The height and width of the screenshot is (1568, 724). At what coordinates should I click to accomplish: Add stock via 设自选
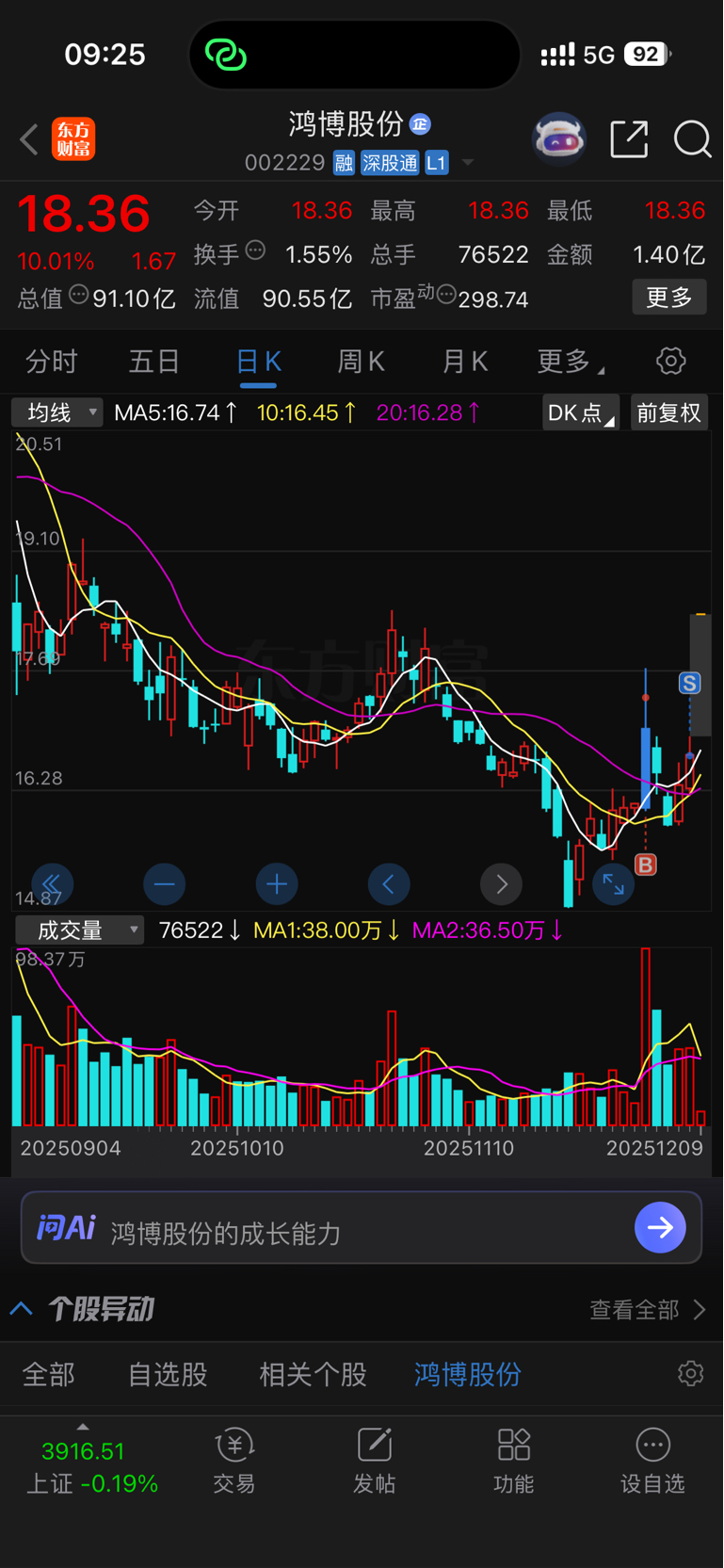[652, 1461]
